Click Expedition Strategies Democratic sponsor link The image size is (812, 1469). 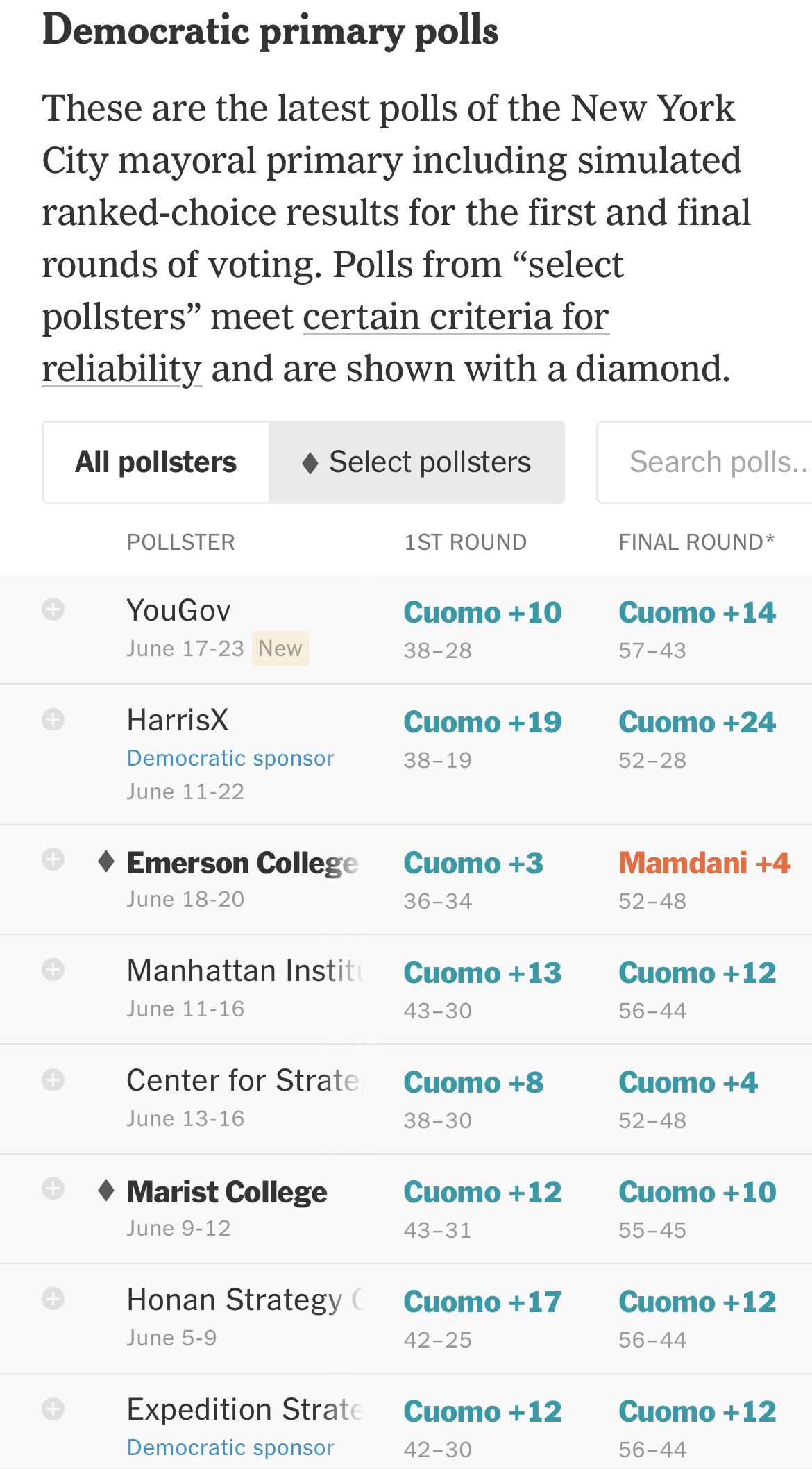pyautogui.click(x=230, y=1447)
